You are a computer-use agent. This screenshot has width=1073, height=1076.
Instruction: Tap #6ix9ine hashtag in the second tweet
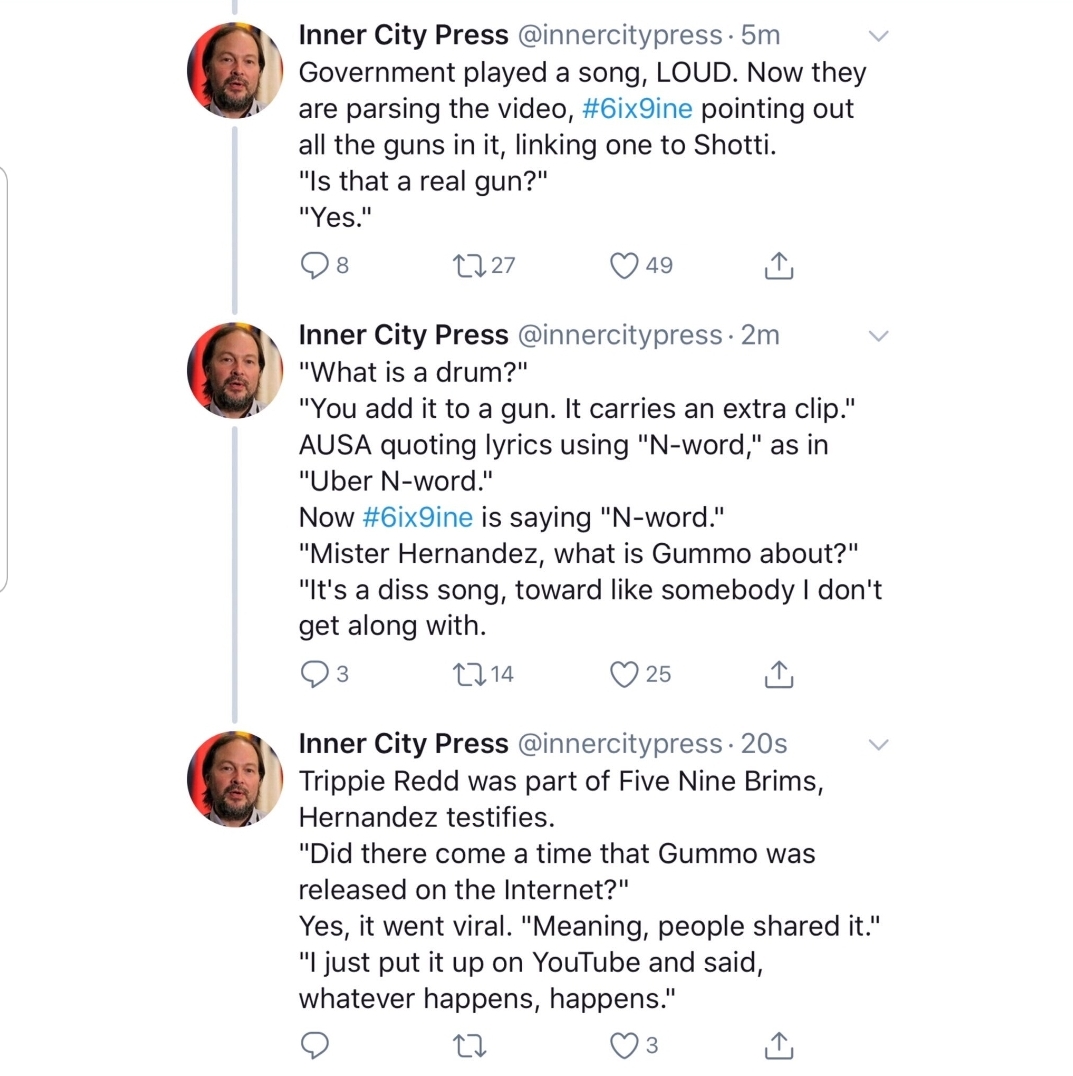(x=417, y=518)
